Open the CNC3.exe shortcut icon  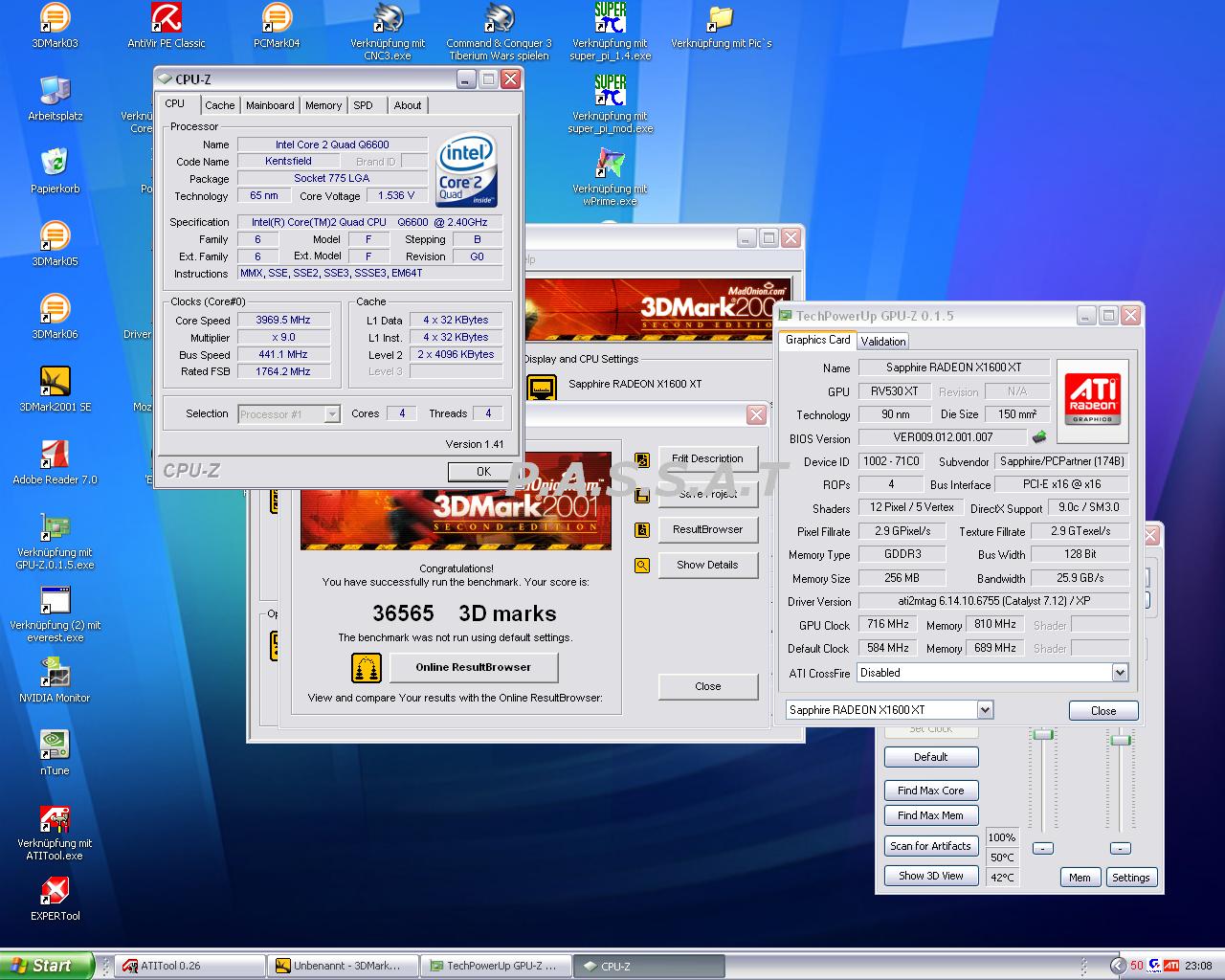click(x=388, y=32)
